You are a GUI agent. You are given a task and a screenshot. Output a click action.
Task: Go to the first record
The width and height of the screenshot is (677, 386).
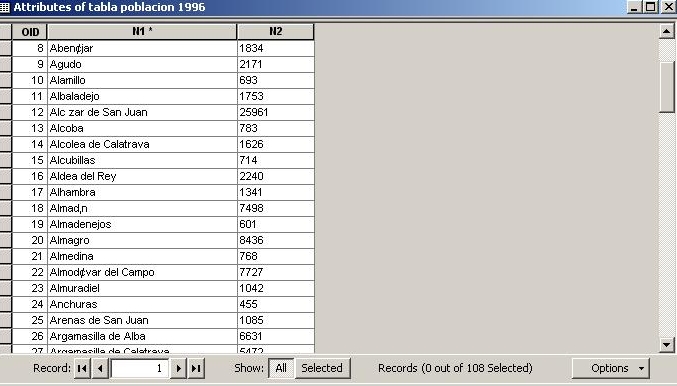coord(82,368)
